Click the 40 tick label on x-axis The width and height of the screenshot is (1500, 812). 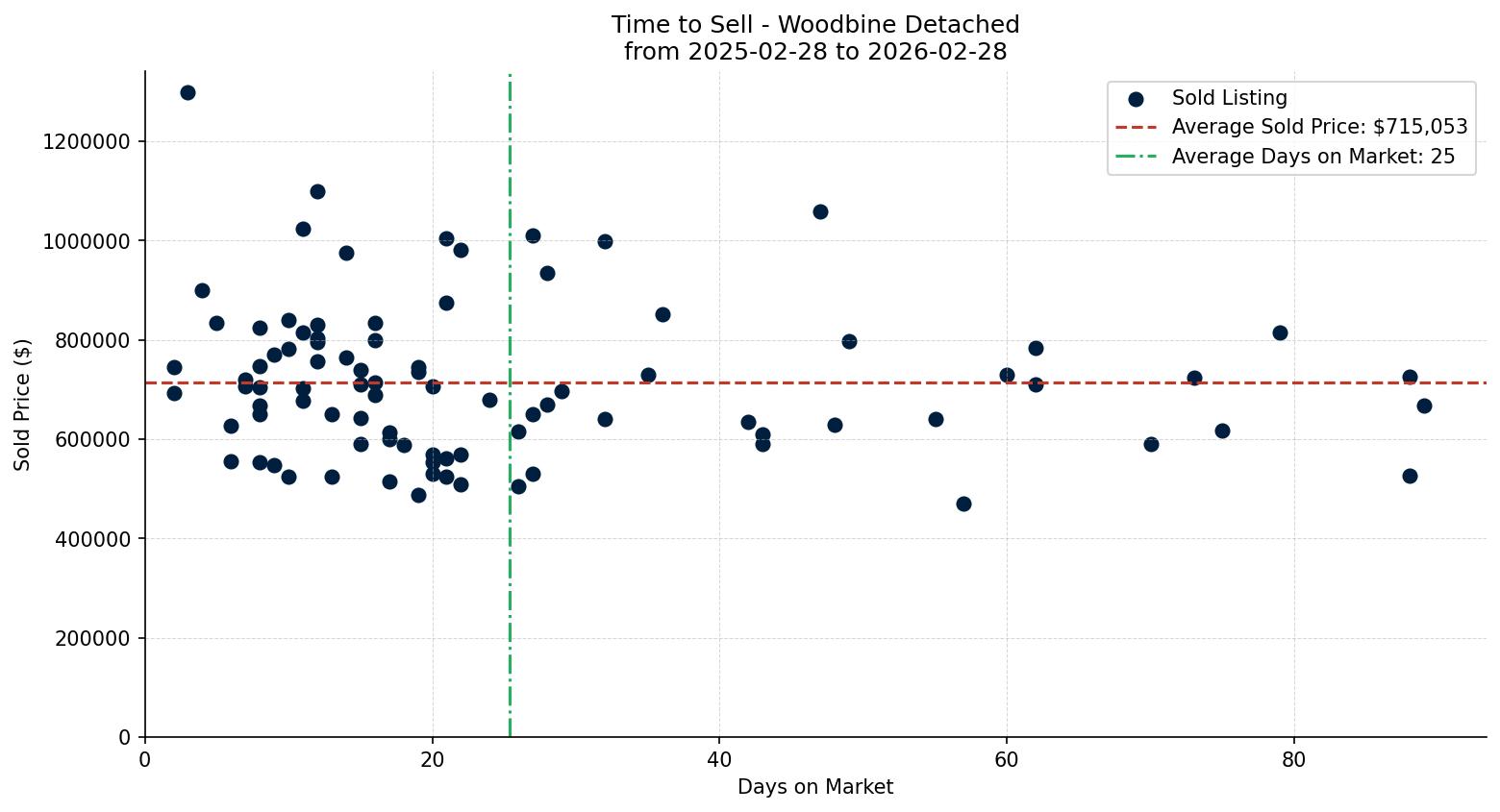tap(719, 759)
